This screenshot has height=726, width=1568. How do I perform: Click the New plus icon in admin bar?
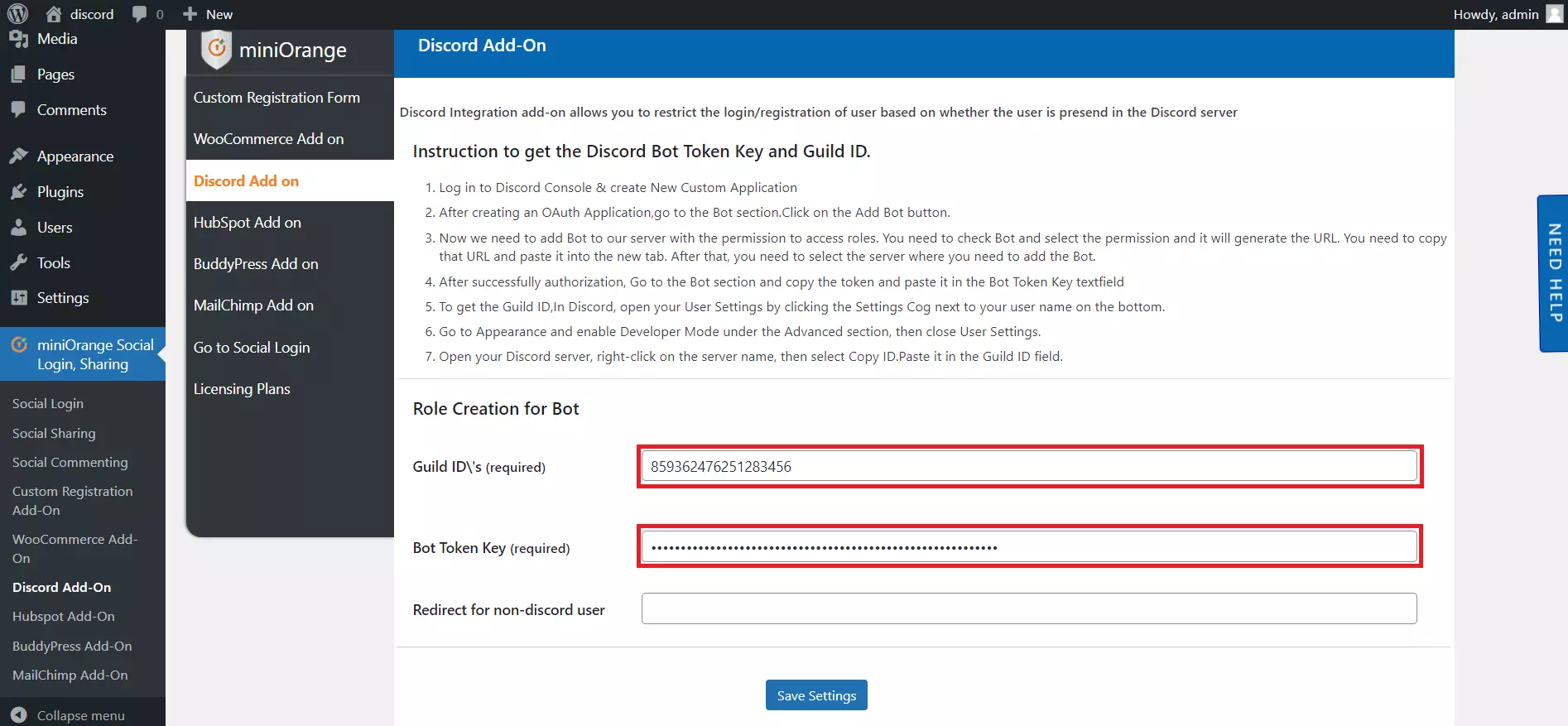click(190, 14)
